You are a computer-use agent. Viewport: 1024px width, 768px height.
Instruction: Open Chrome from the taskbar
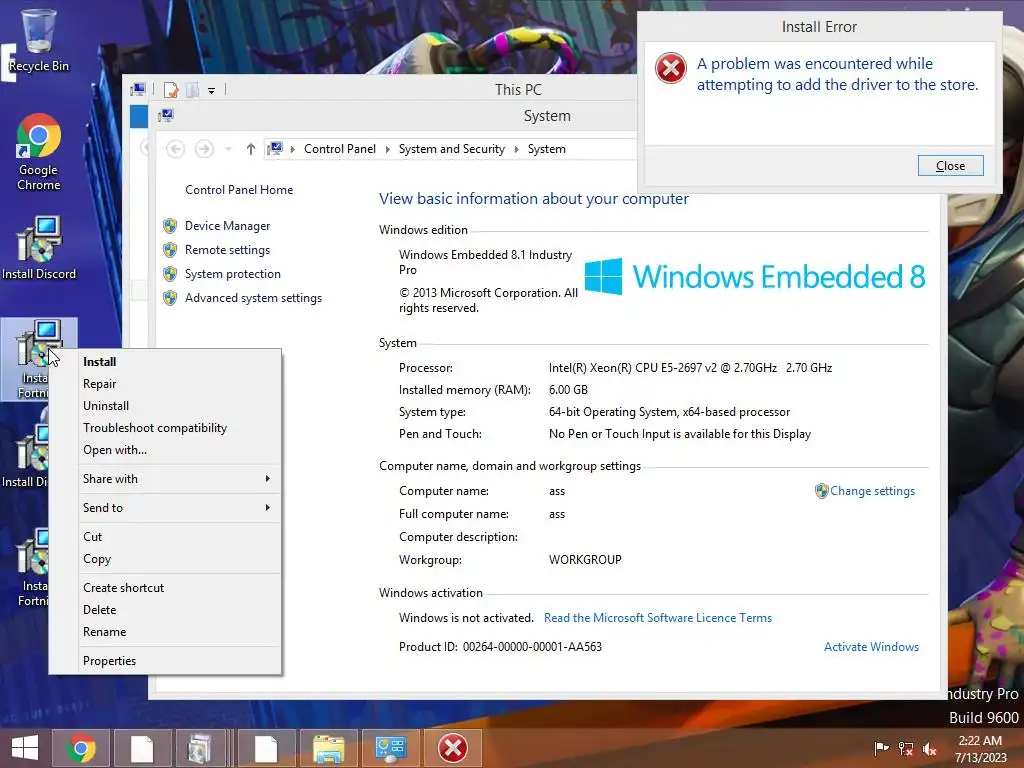[81, 748]
